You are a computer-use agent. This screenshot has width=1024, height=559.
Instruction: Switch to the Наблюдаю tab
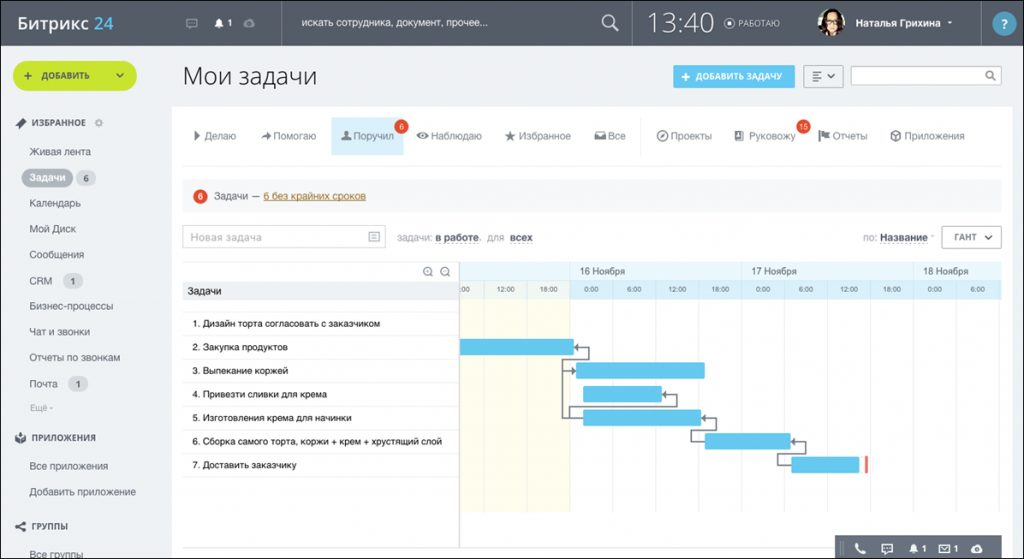point(449,136)
